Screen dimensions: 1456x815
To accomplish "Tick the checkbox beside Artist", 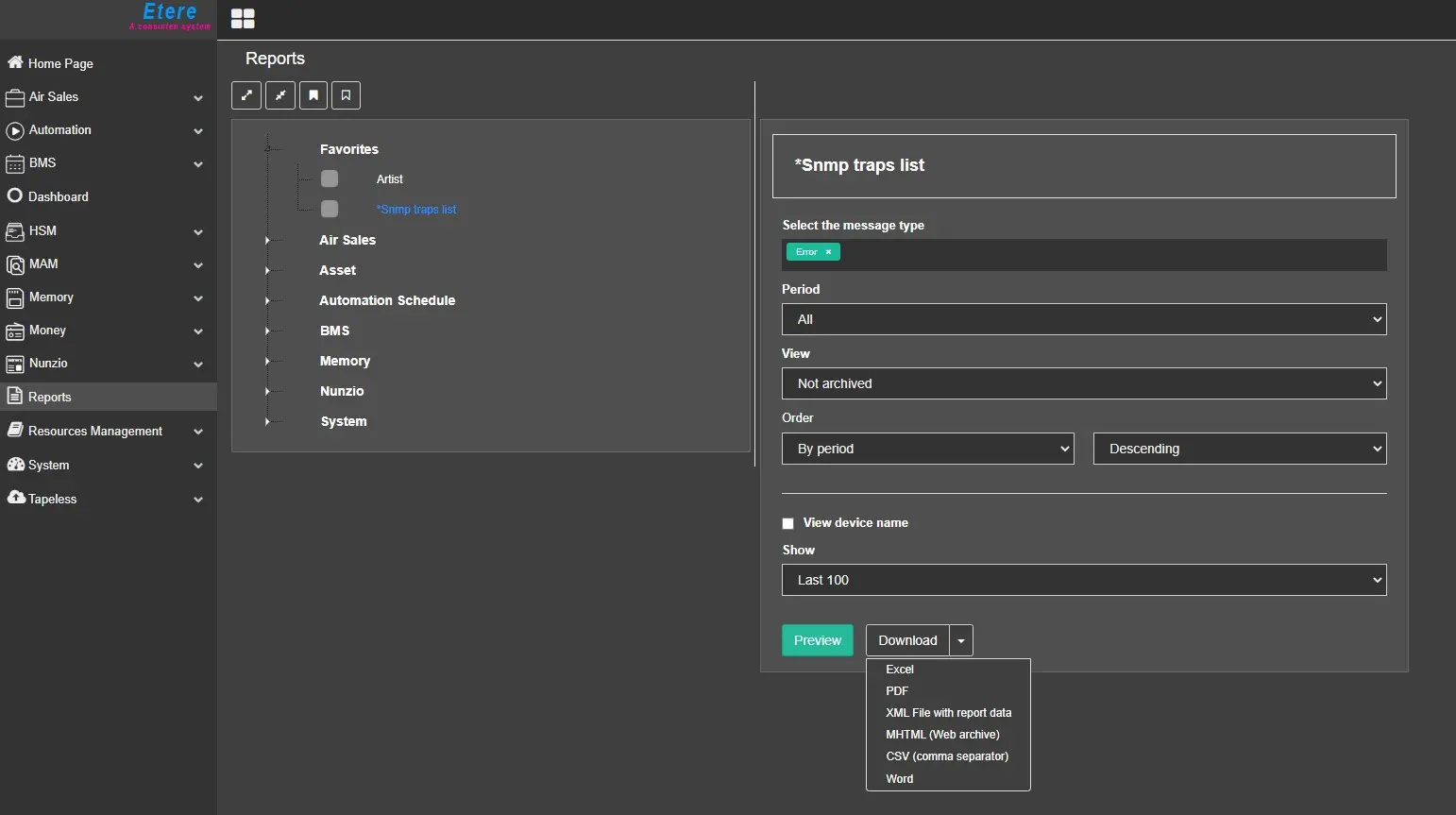I will 330,178.
